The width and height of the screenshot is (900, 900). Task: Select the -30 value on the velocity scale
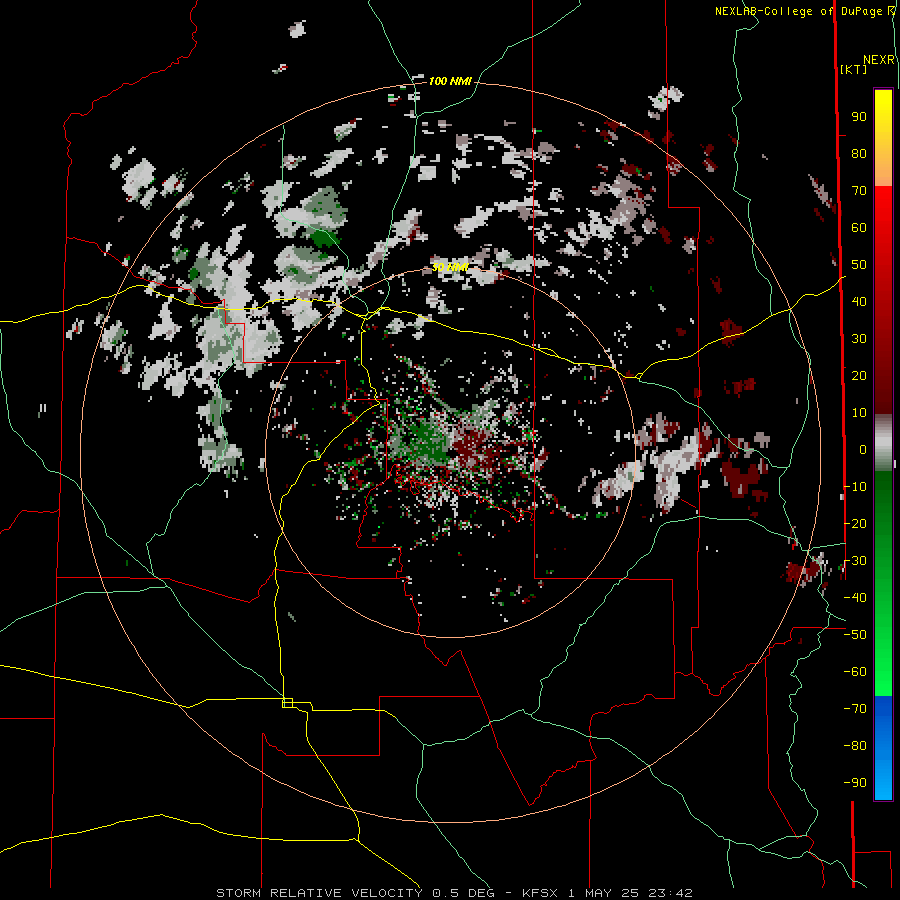[855, 561]
